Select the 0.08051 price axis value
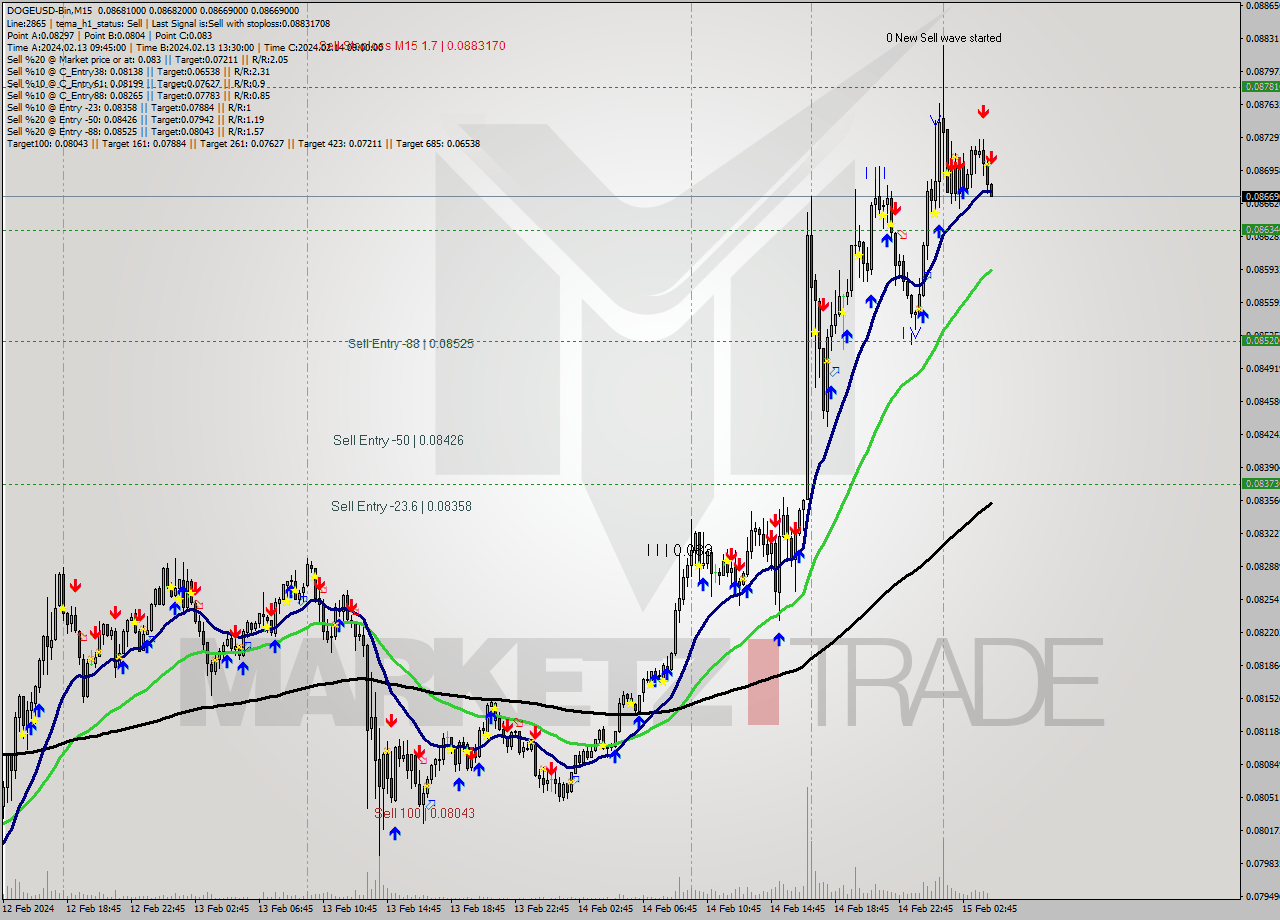1280x920 pixels. tap(1262, 797)
